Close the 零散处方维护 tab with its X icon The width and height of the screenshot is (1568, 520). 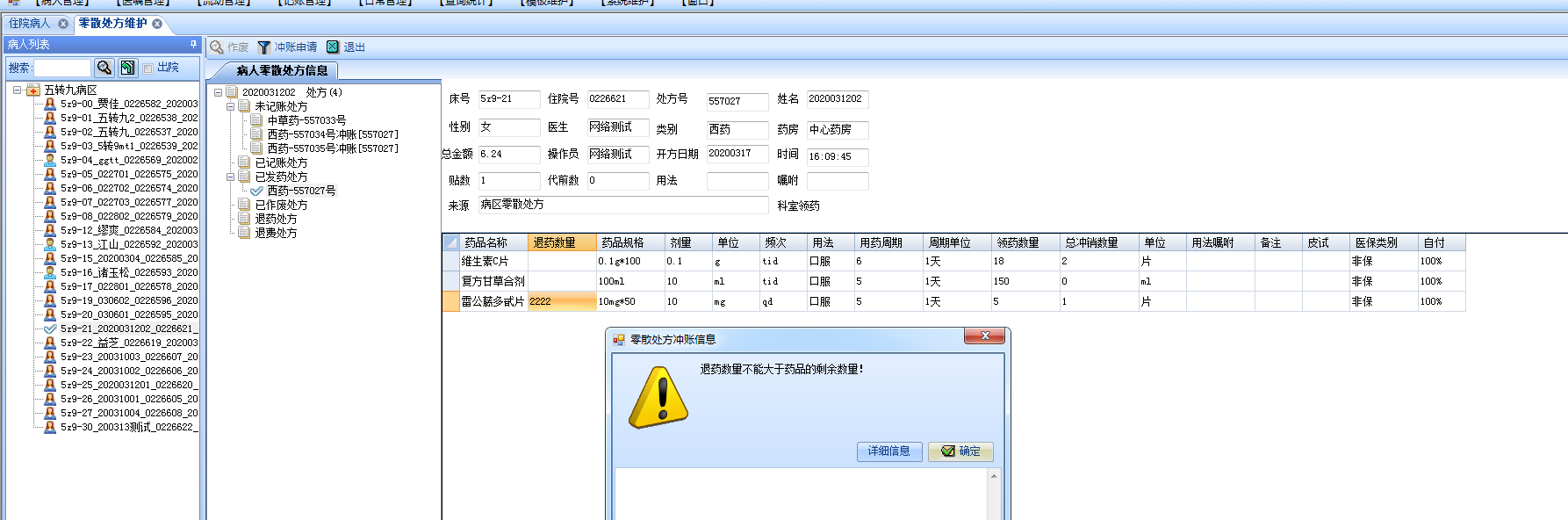(x=157, y=24)
